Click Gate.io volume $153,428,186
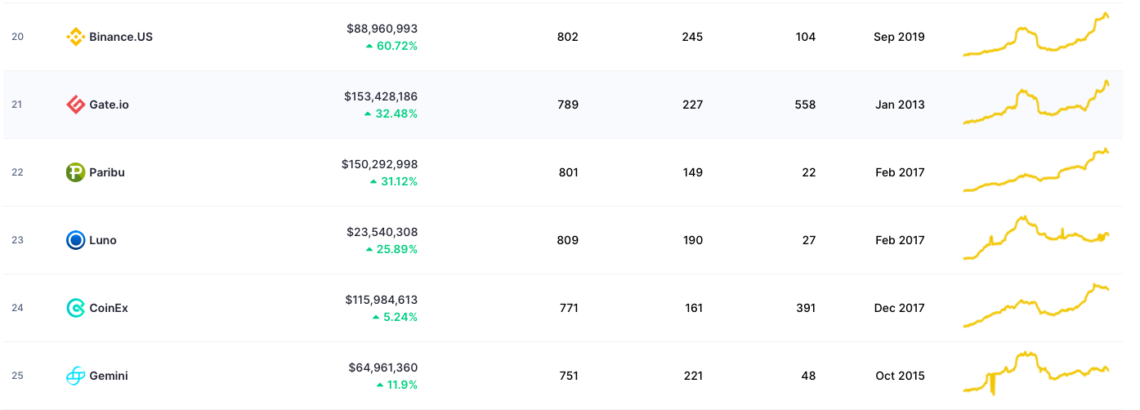Image resolution: width=1140 pixels, height=410 pixels. point(380,97)
